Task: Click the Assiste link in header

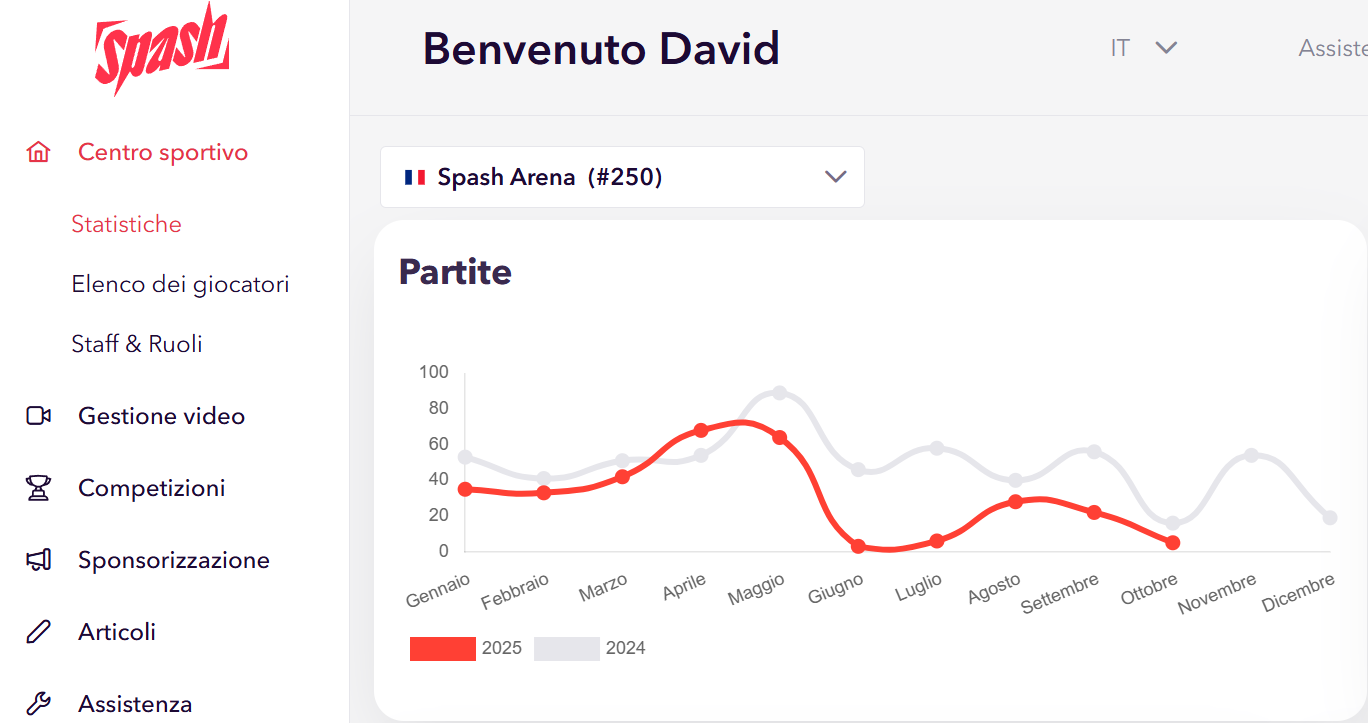Action: 1332,48
